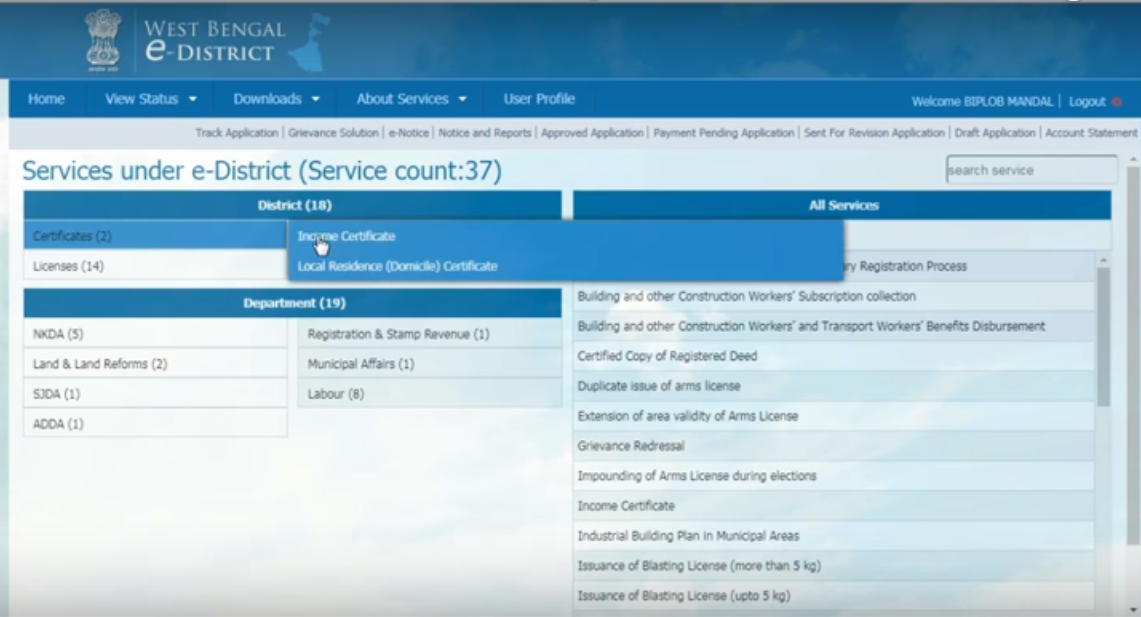Screen dimensions: 1141x617
Task: Open the View Status dropdown menu
Action: pyautogui.click(x=151, y=99)
